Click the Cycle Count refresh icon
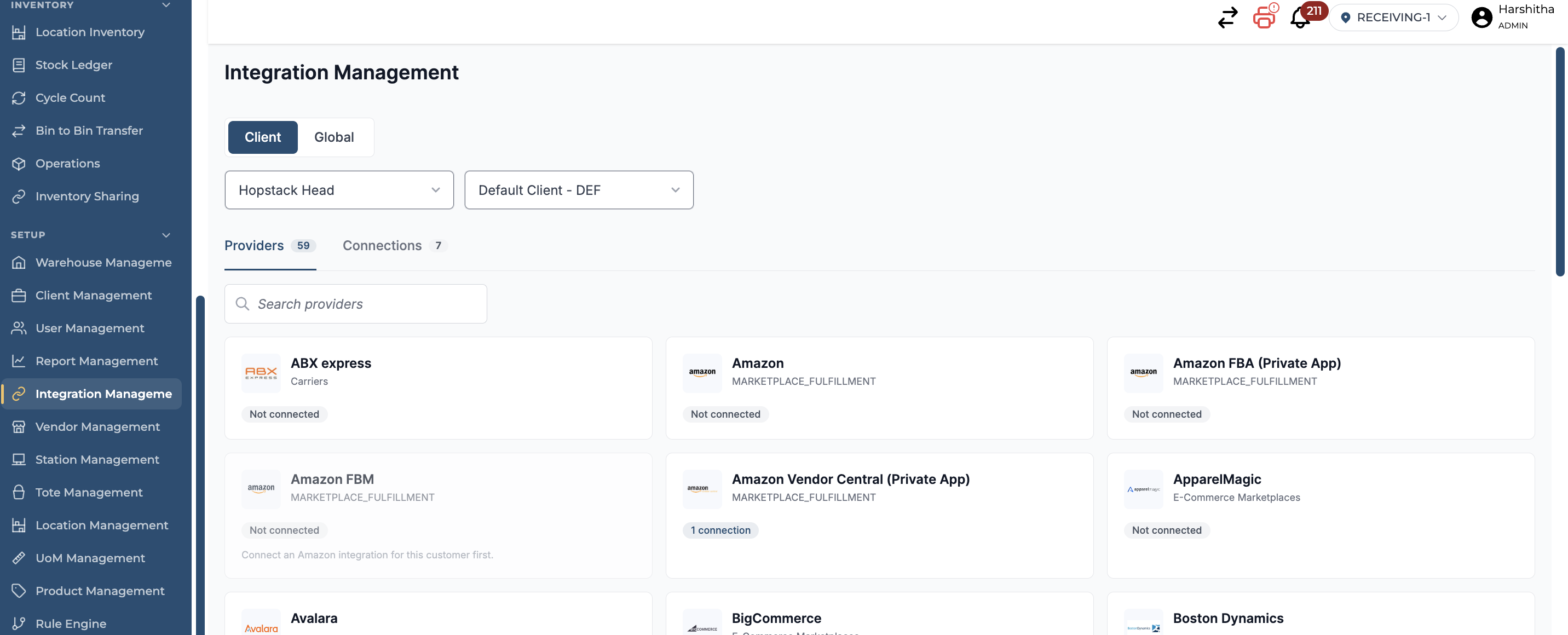 point(19,98)
